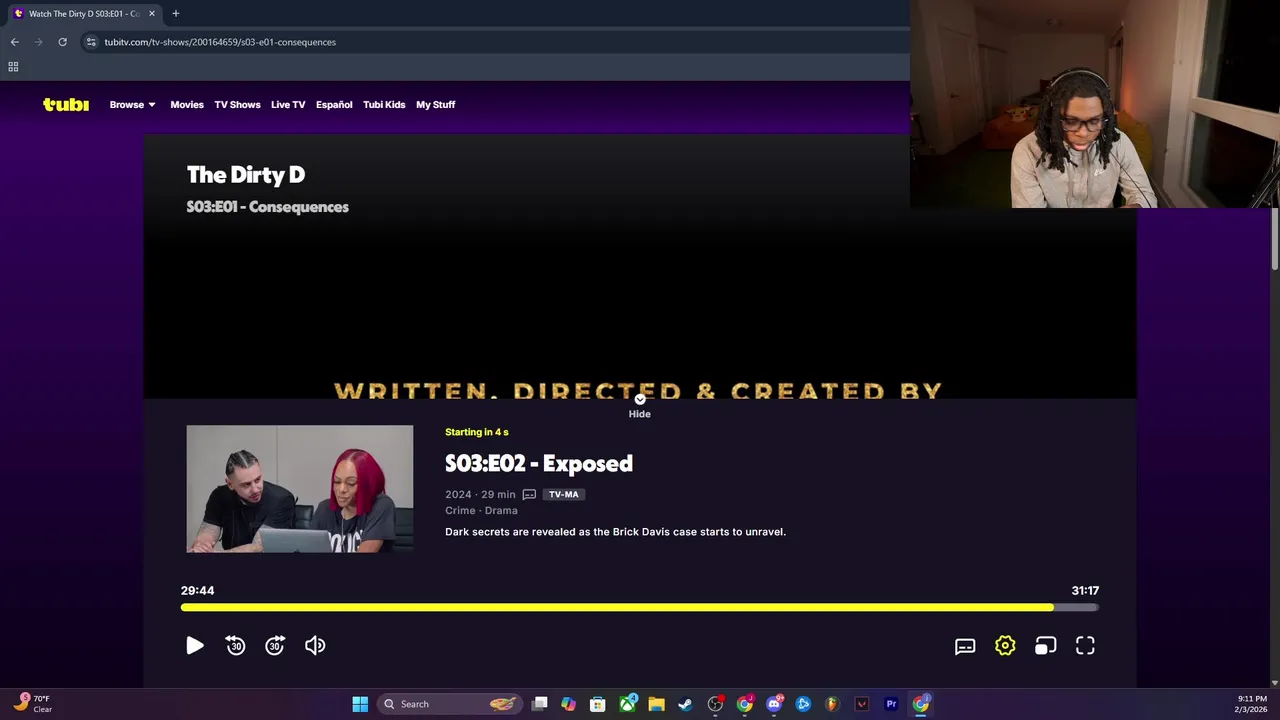Open Steam from taskbar

pos(685,704)
